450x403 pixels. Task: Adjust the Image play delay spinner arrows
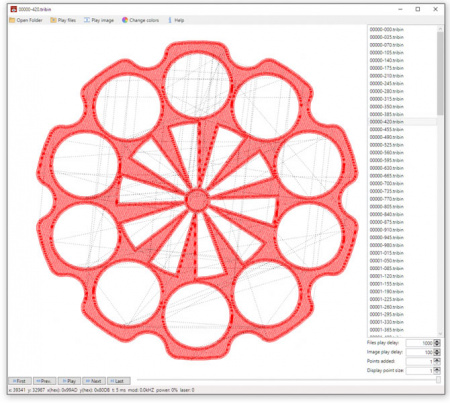pos(437,352)
